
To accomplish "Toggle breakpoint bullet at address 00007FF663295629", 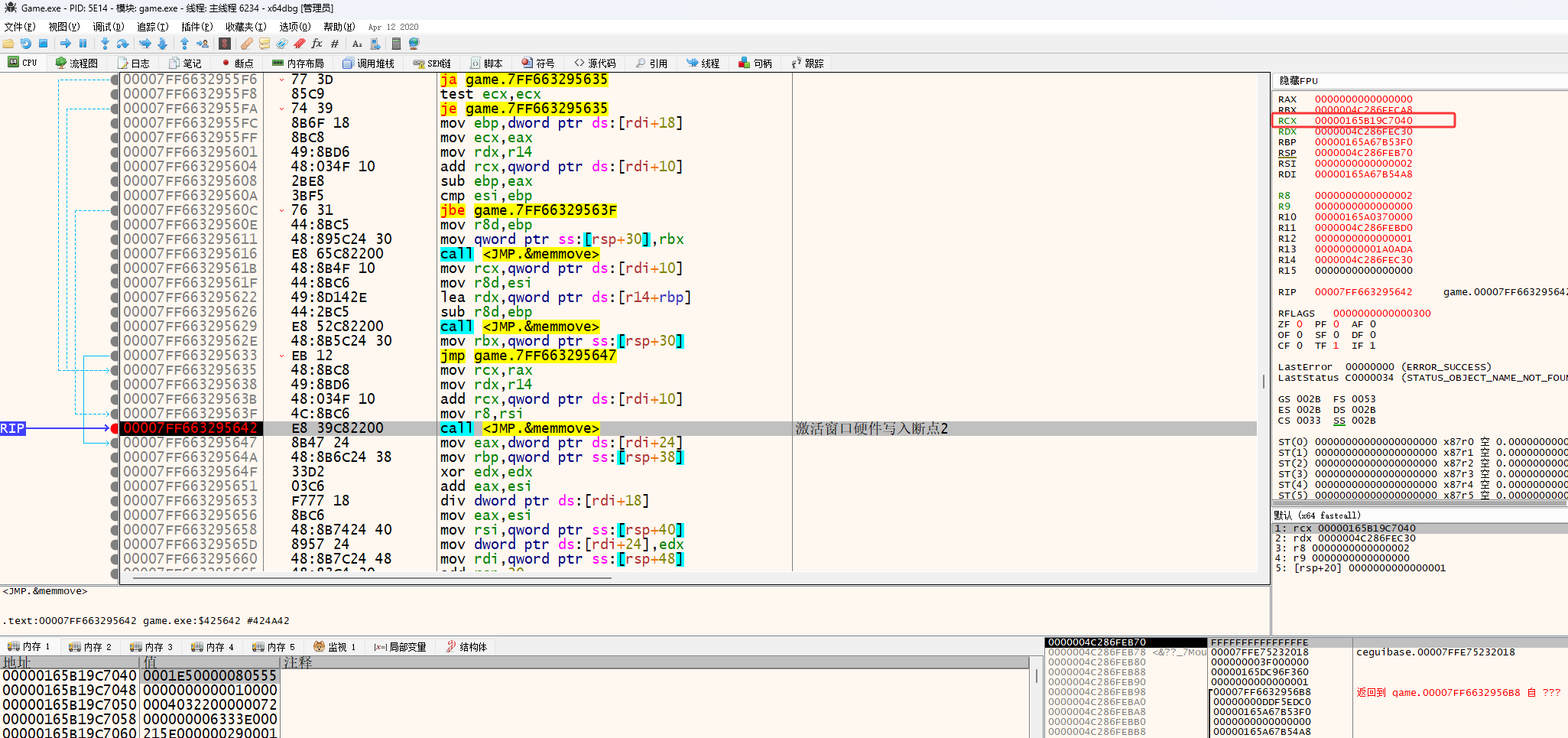I will [x=115, y=327].
